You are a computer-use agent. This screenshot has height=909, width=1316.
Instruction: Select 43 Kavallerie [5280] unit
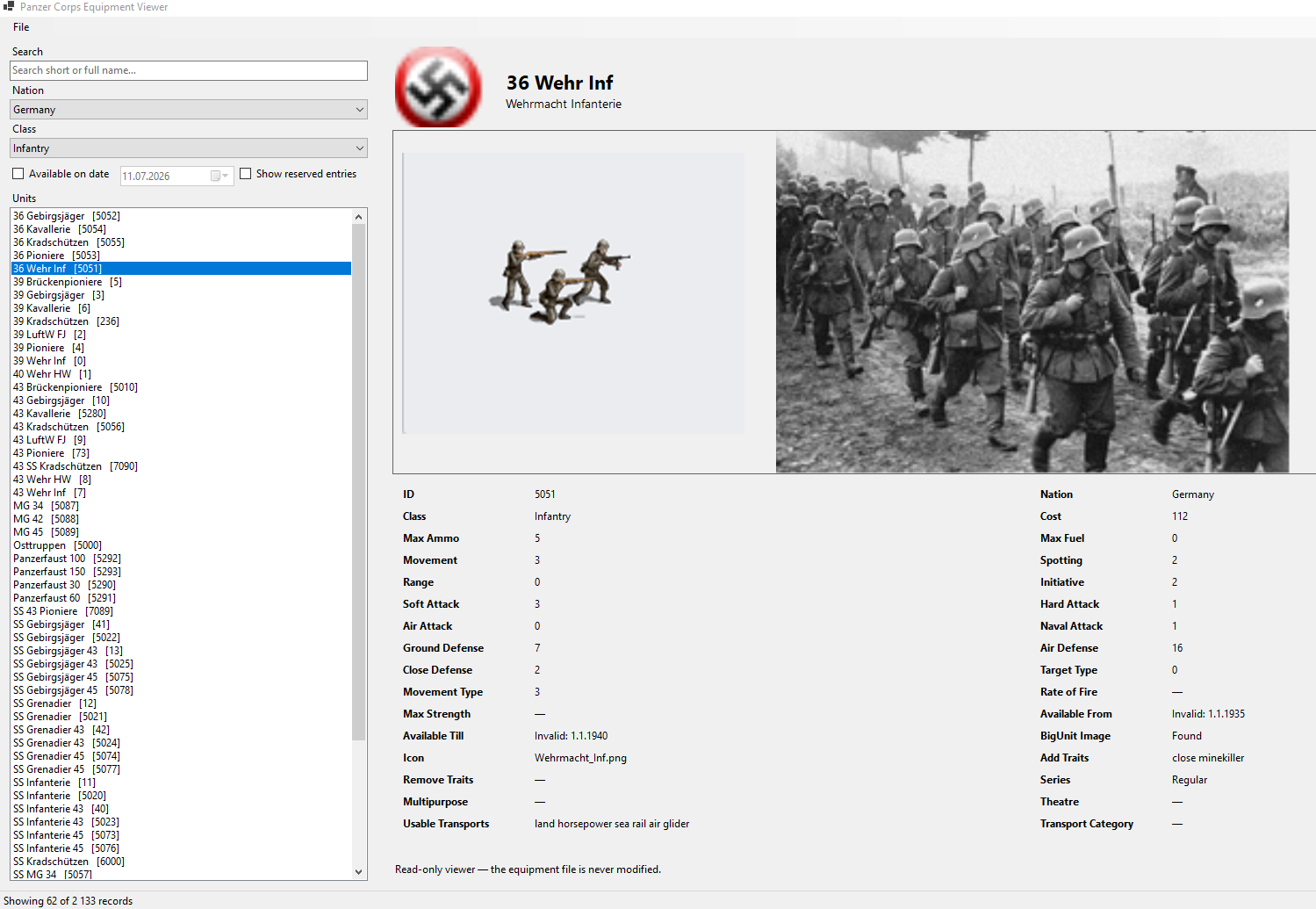pos(181,414)
